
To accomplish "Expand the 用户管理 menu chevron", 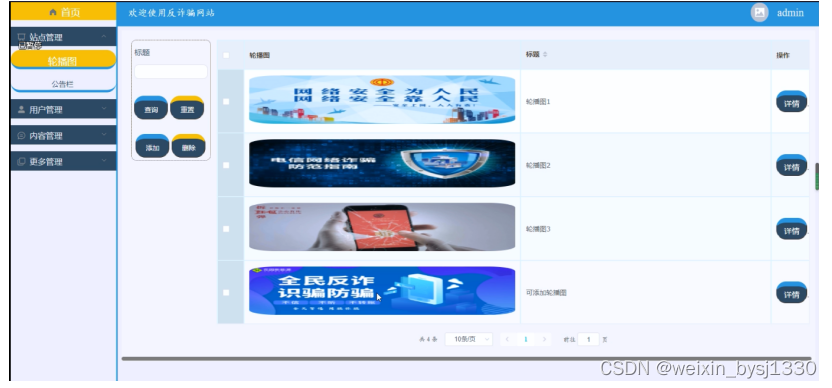I will [x=104, y=109].
